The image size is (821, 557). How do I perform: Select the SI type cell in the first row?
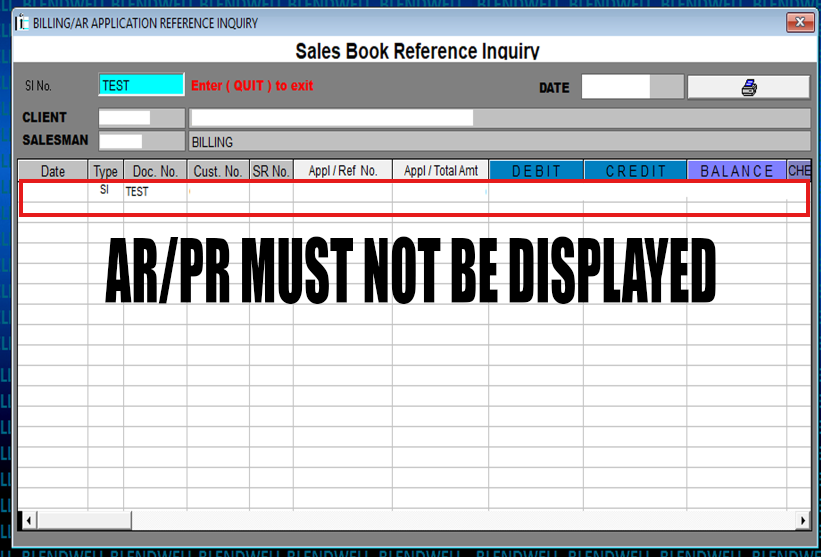pos(106,191)
